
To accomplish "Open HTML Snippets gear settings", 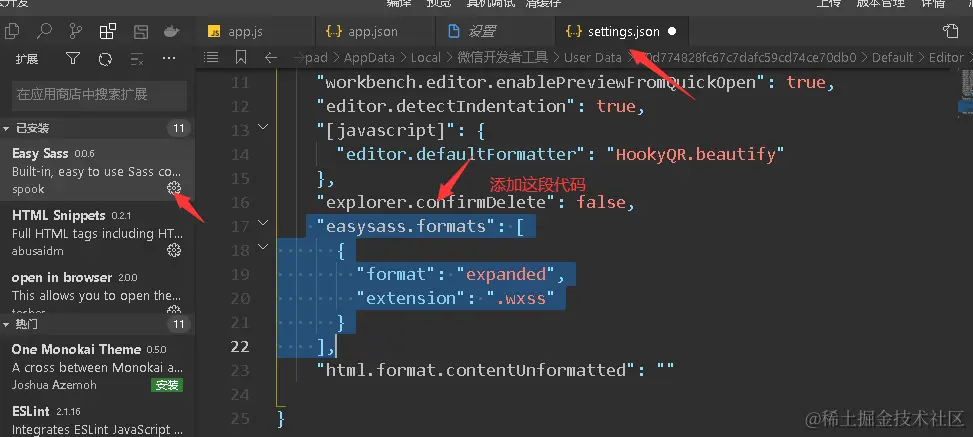I will 174,250.
